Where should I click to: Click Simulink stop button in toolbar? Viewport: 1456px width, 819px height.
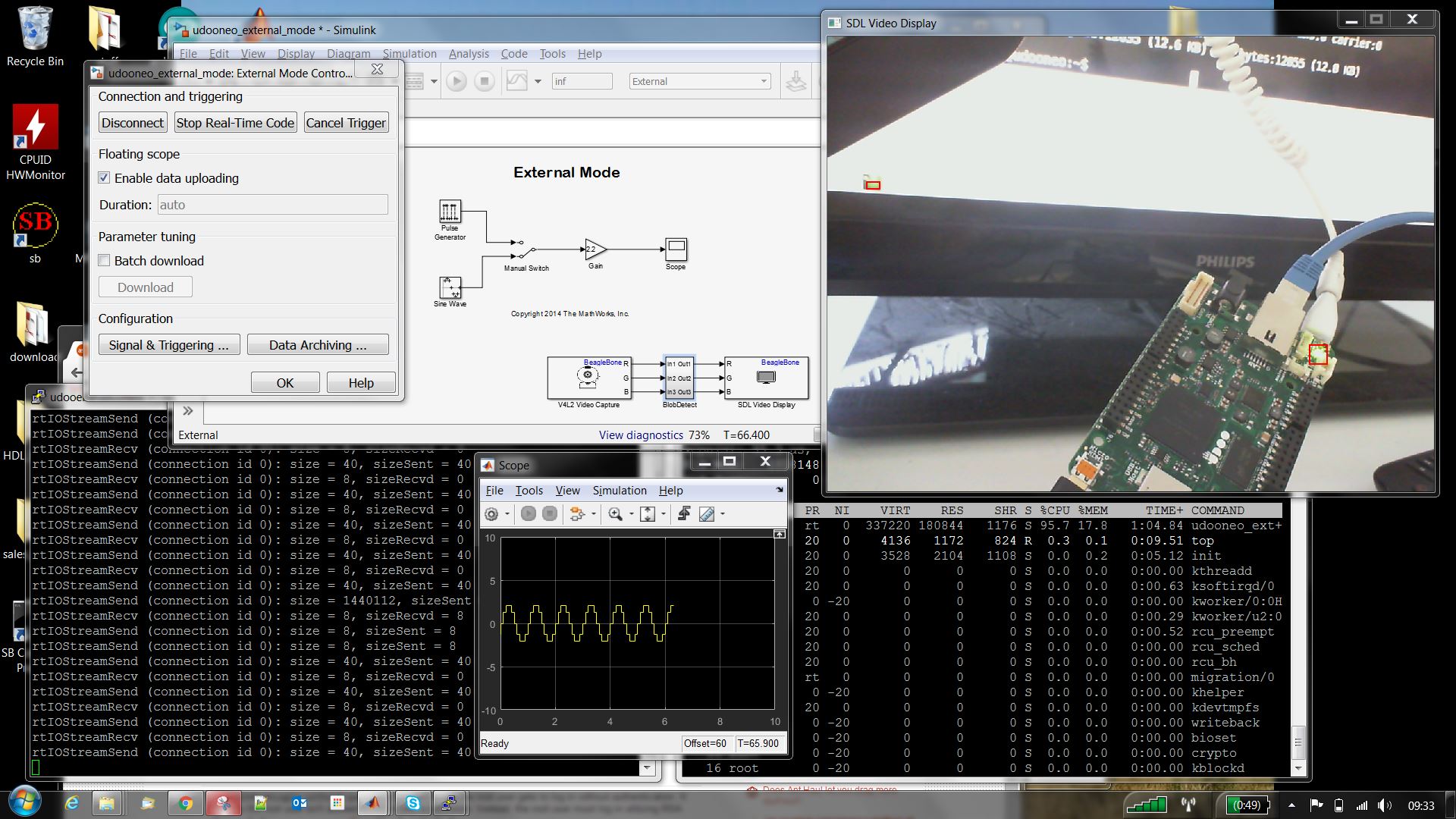click(x=484, y=81)
